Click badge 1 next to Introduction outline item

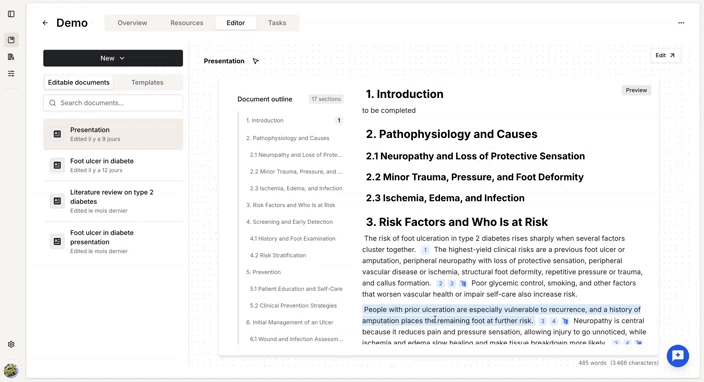[339, 120]
